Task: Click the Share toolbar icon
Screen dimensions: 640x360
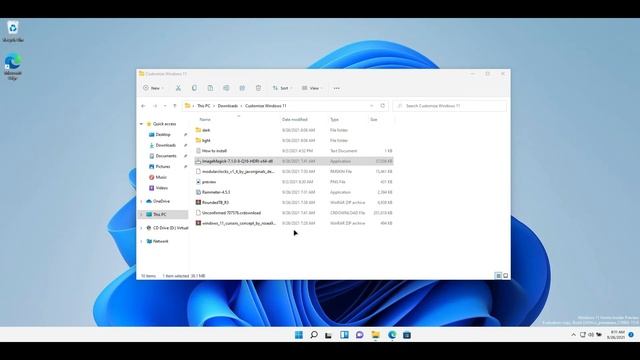Action: click(242, 88)
